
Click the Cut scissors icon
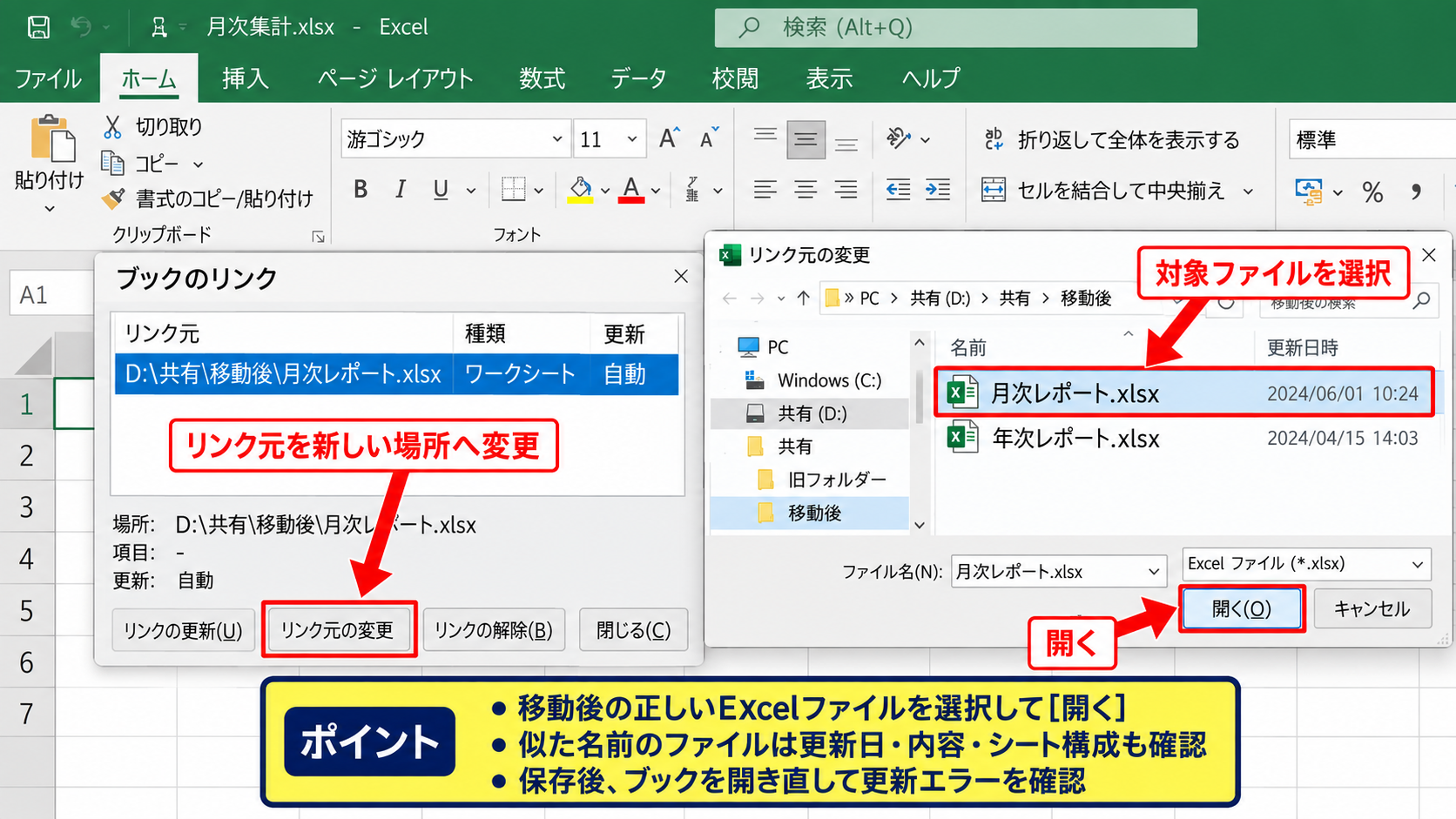[x=112, y=127]
